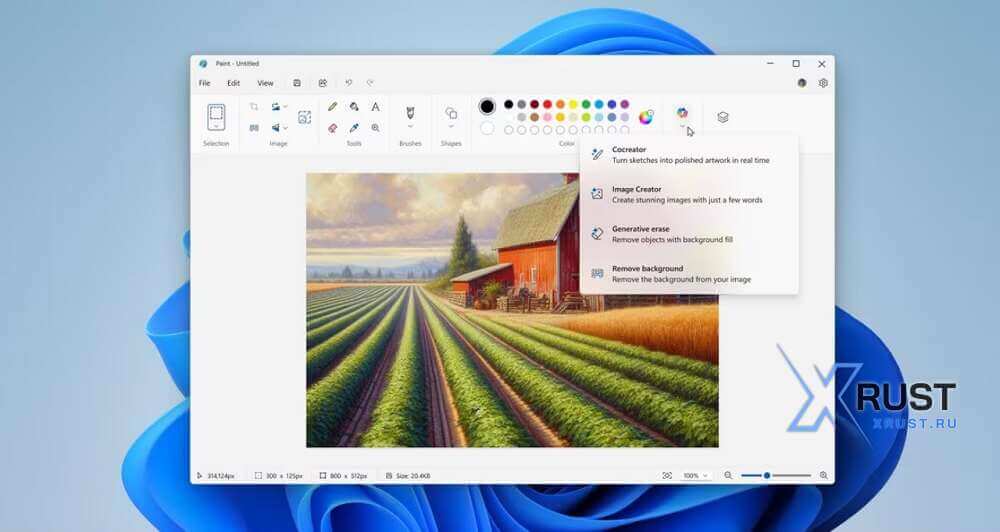
Task: Click the Undo arrow
Action: 349,83
